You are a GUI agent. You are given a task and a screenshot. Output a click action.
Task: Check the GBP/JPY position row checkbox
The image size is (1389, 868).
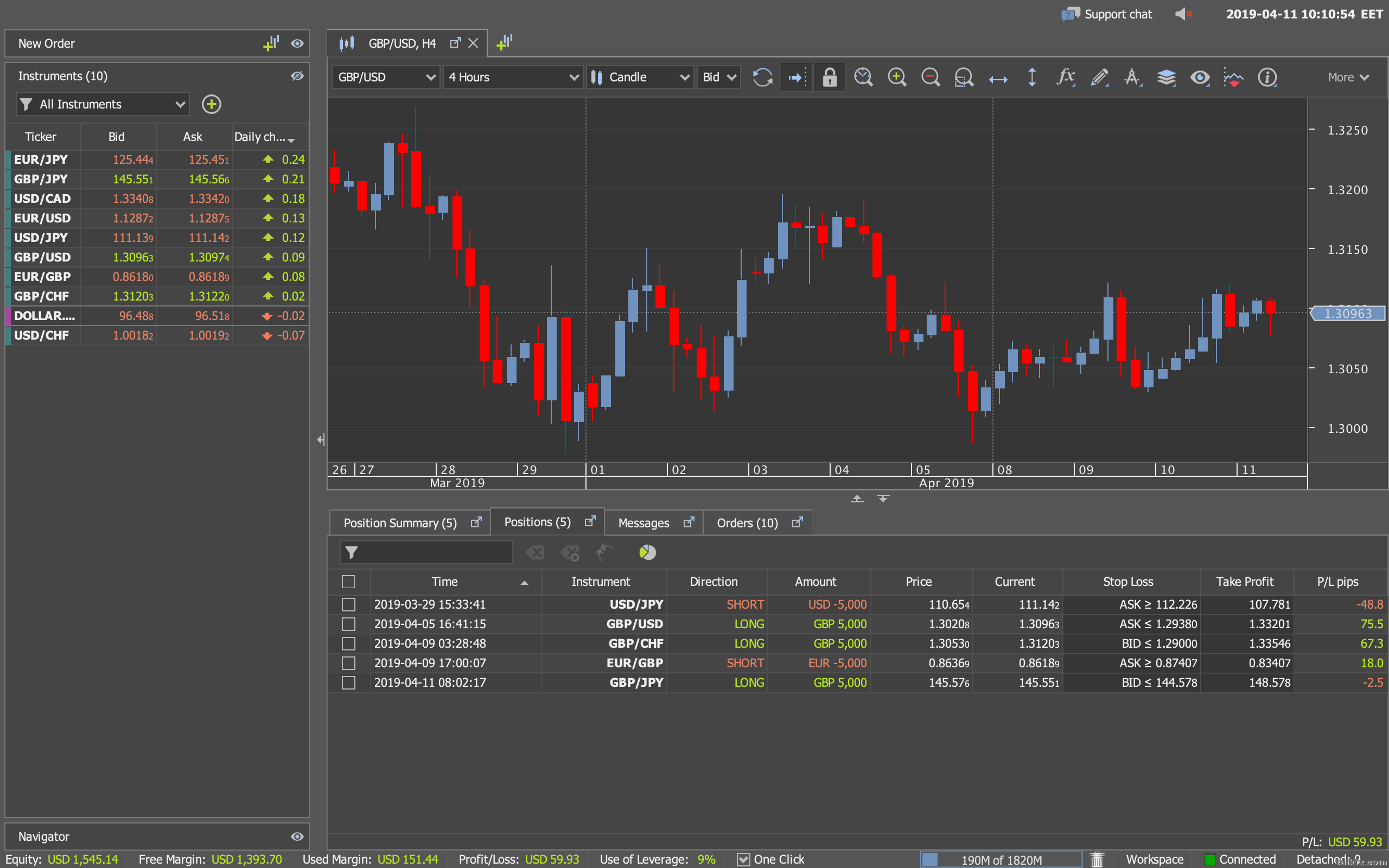point(348,682)
